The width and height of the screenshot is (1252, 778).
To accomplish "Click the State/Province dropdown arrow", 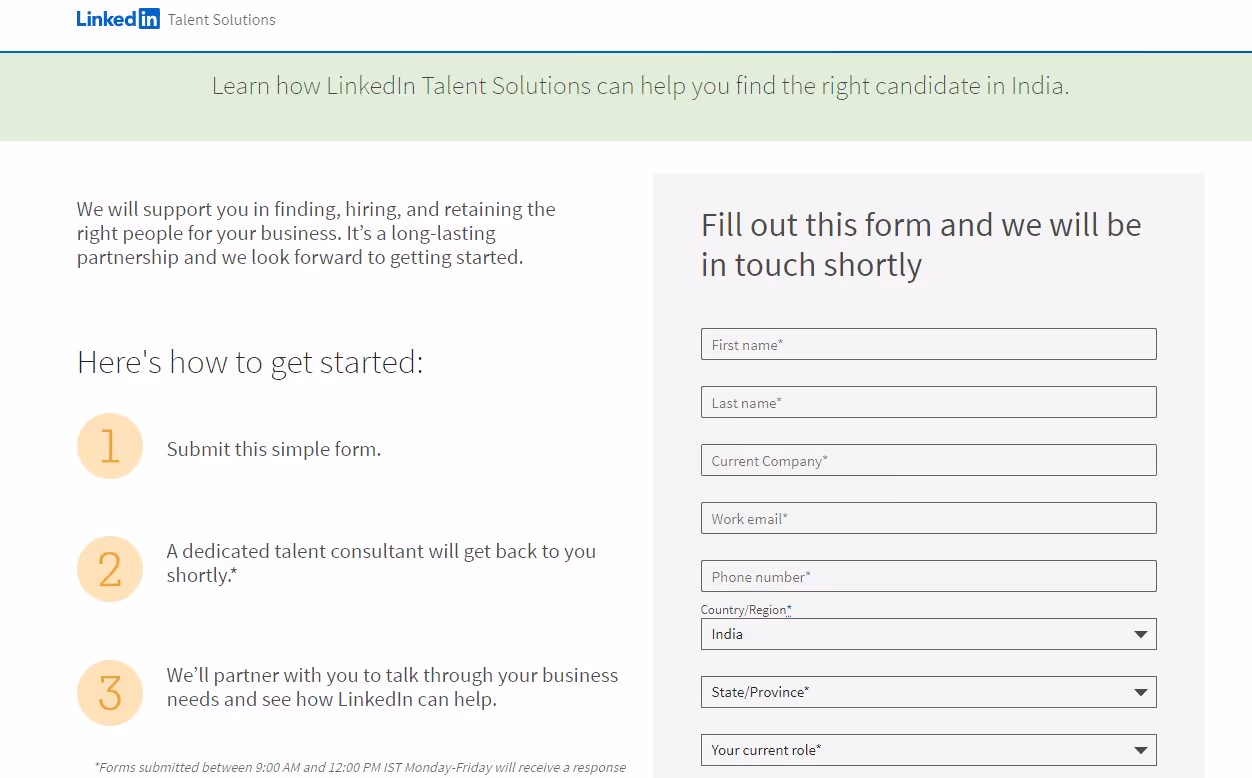I will 1140,691.
